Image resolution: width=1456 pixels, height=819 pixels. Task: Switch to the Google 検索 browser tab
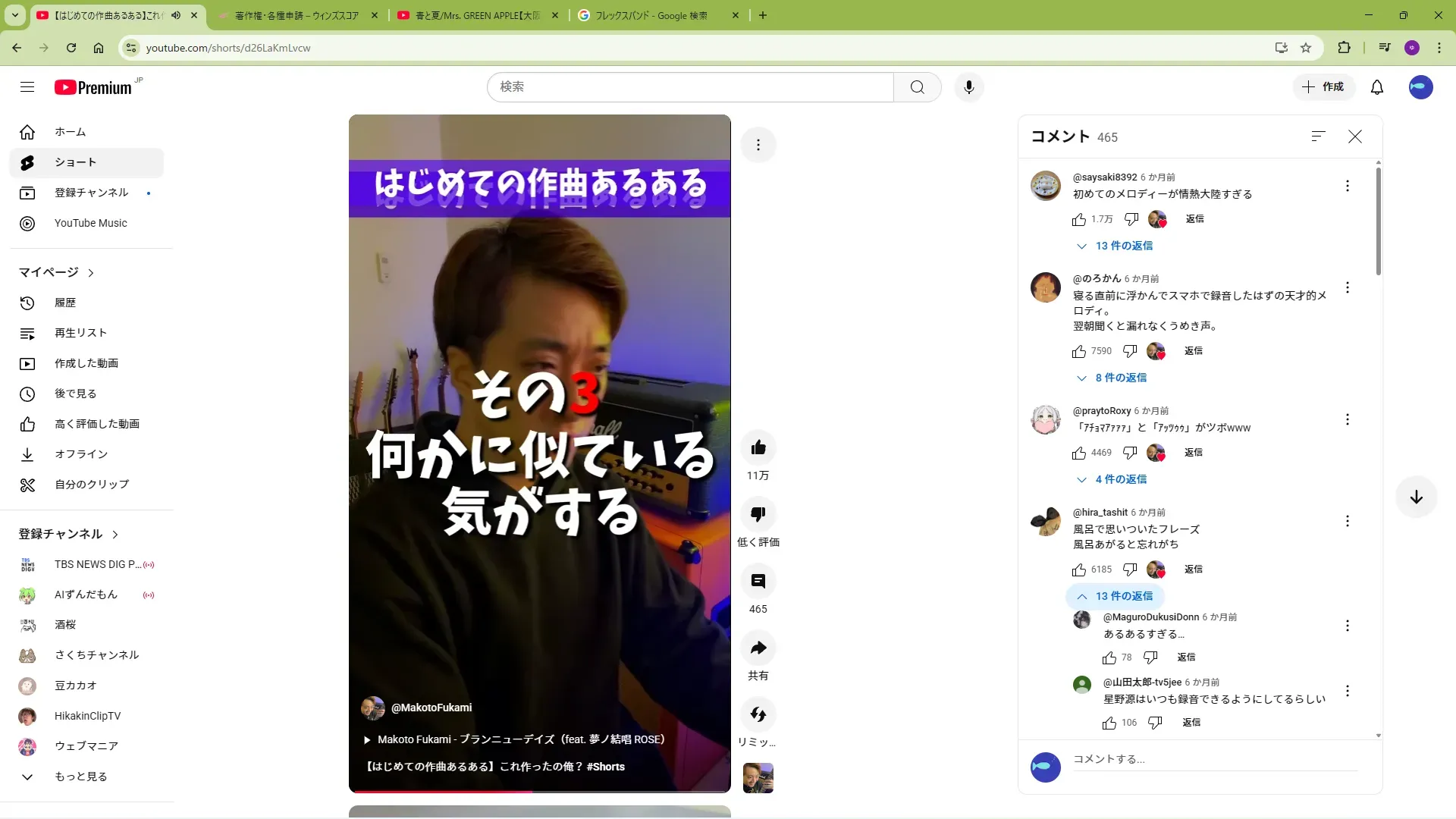(x=651, y=15)
